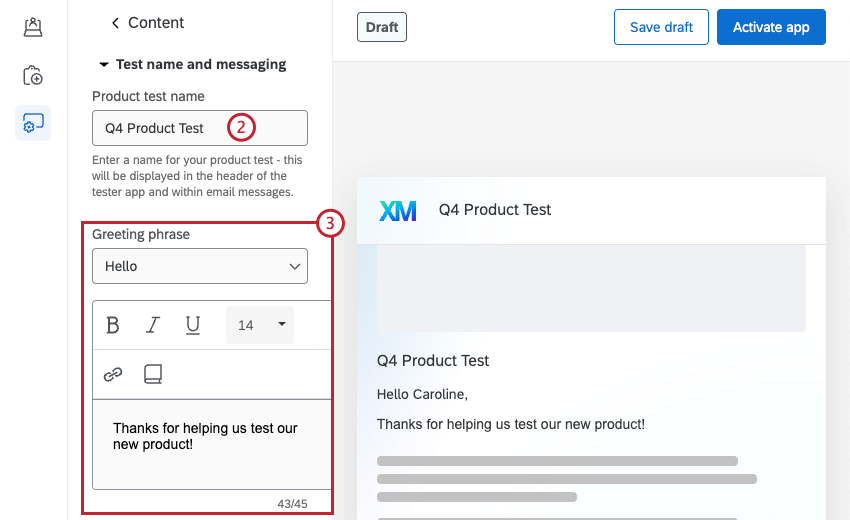Click the Save draft button
Image resolution: width=850 pixels, height=520 pixels.
click(x=661, y=27)
